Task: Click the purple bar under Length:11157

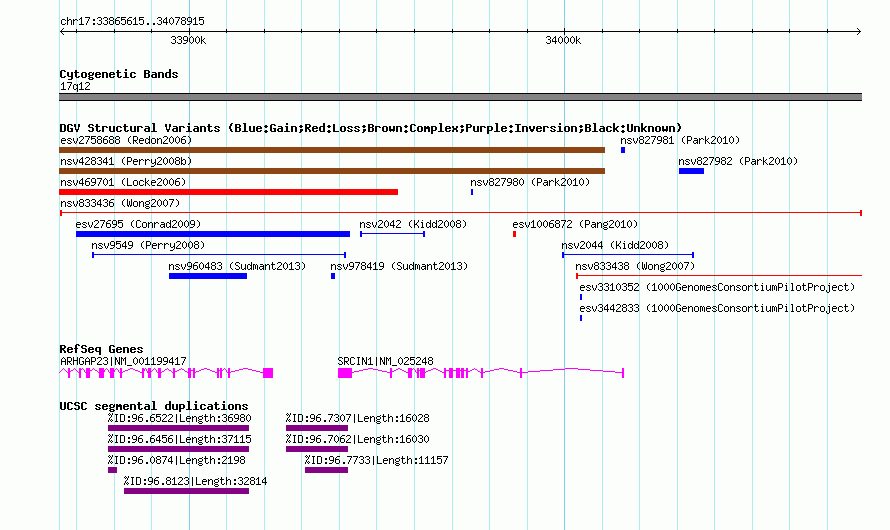Action: pos(326,470)
